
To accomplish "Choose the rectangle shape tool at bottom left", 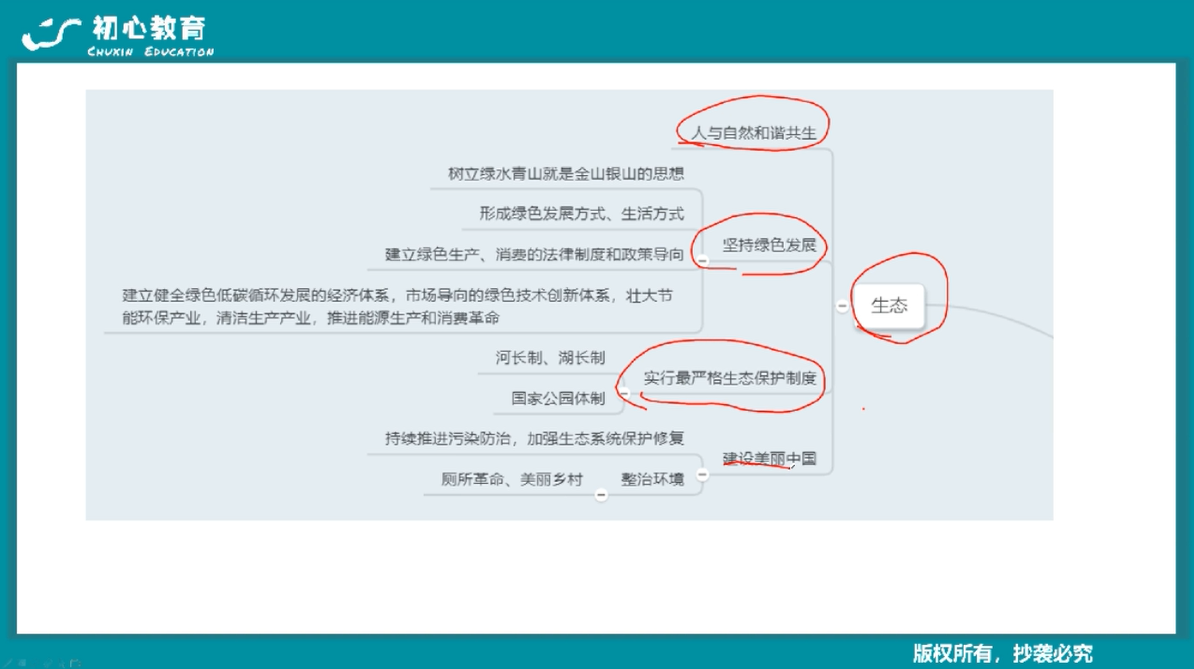I will (x=21, y=662).
